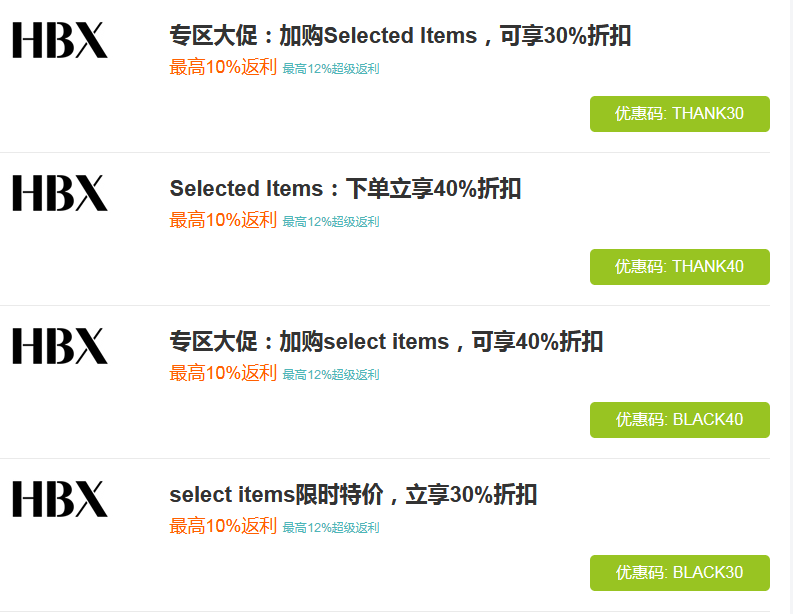This screenshot has width=793, height=614.
Task: Open the '专区大促:加购Selected Items,可享30%折扣' title
Action: click(x=400, y=37)
